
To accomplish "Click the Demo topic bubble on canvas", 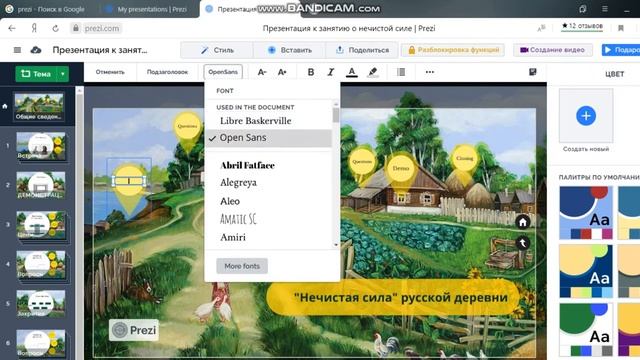I will coord(401,168).
